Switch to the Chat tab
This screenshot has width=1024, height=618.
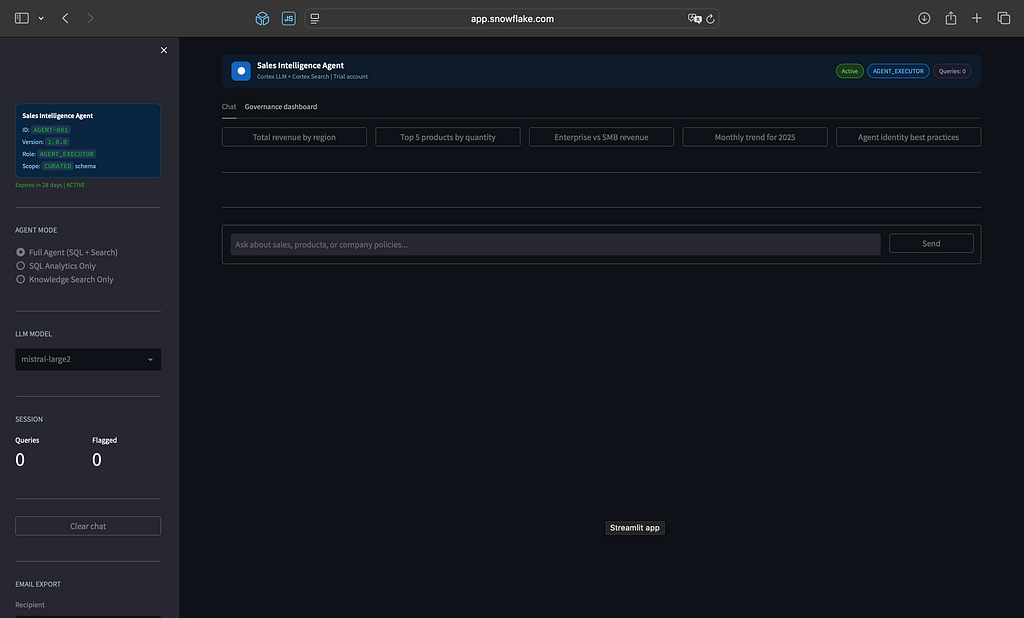point(229,106)
